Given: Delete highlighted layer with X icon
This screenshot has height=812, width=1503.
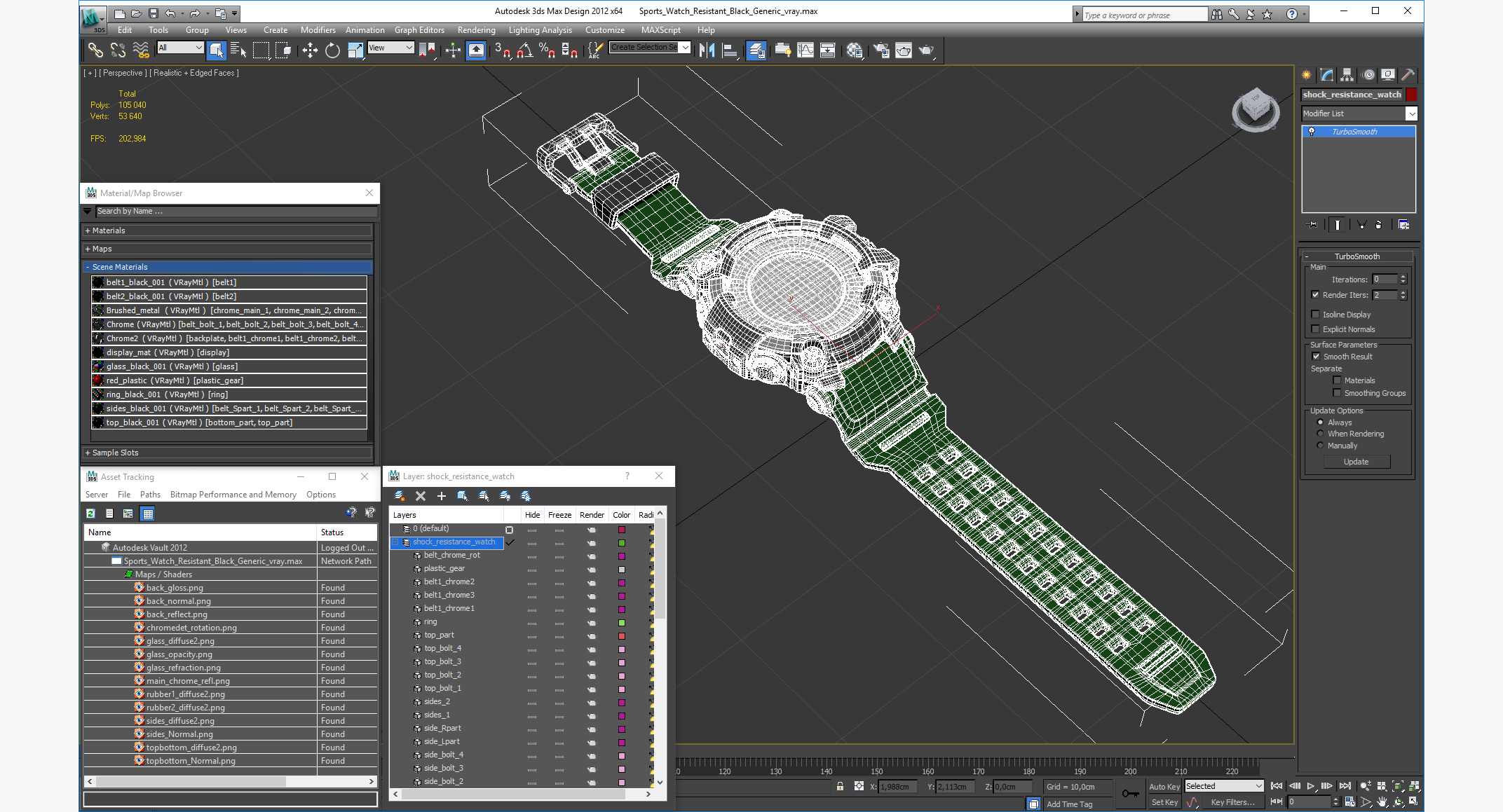Looking at the screenshot, I should click(x=421, y=495).
